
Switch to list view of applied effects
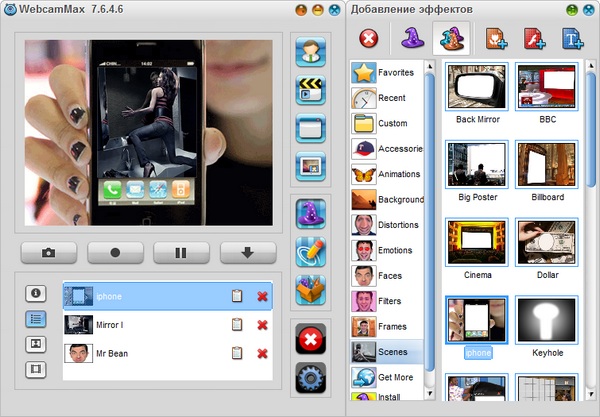pyautogui.click(x=37, y=319)
